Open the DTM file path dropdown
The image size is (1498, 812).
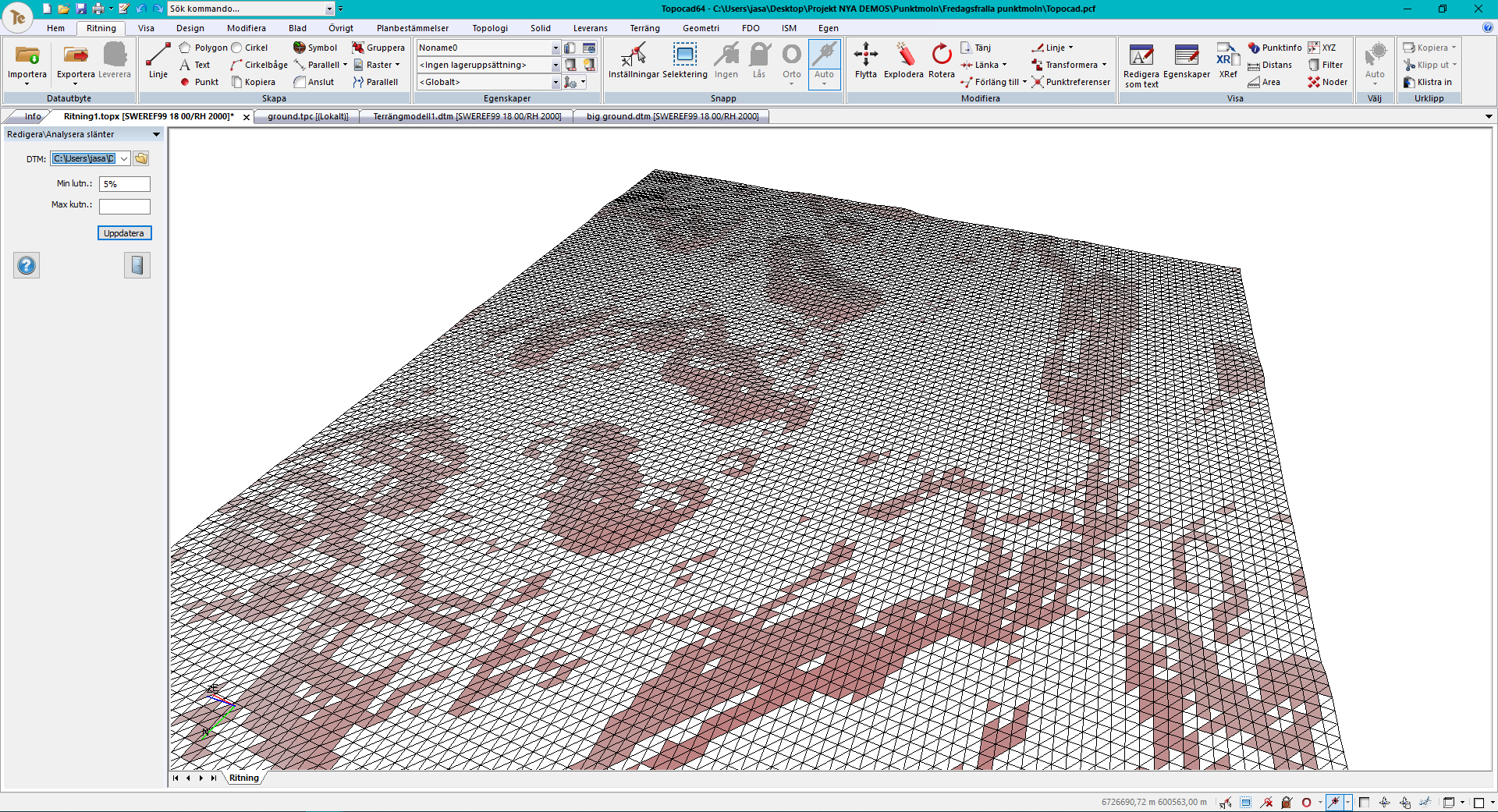click(124, 159)
